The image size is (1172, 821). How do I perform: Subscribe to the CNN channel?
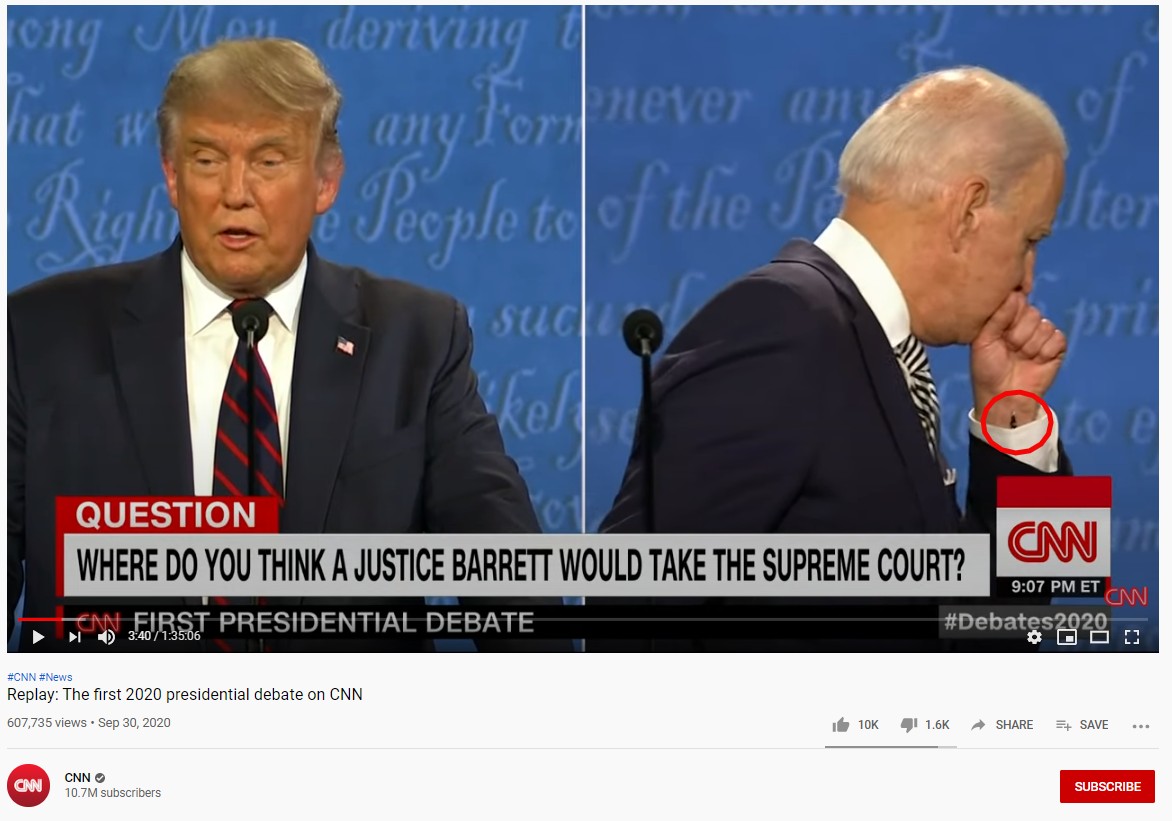pos(1107,787)
